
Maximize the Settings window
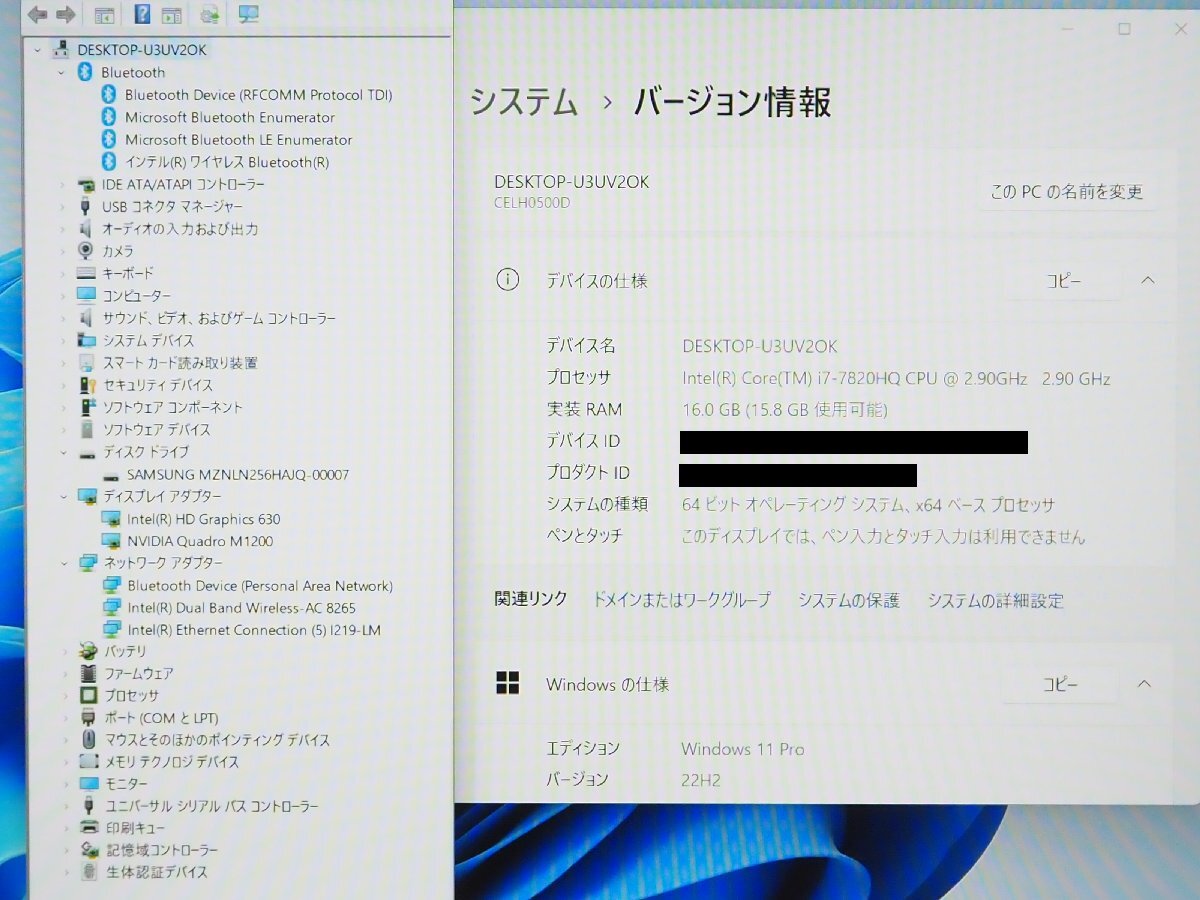tap(1125, 29)
